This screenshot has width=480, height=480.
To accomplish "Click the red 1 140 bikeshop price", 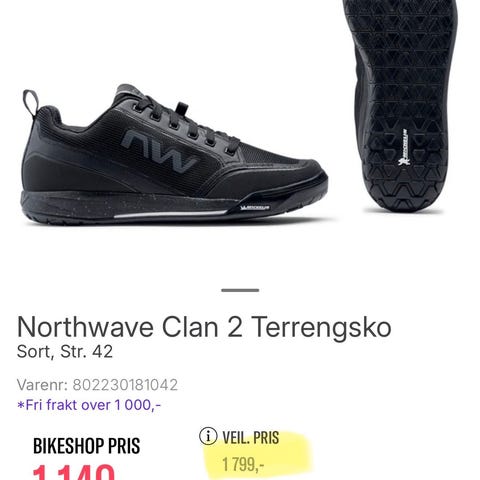I will tap(74, 472).
